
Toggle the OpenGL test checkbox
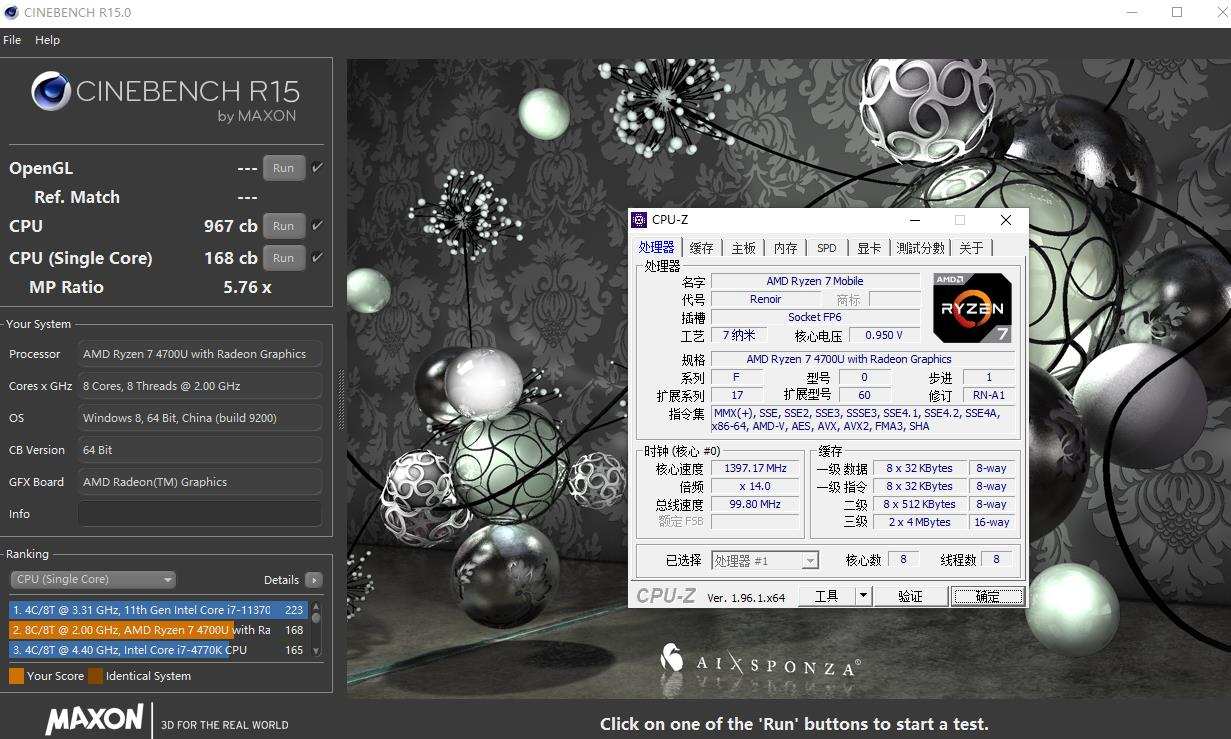tap(317, 168)
